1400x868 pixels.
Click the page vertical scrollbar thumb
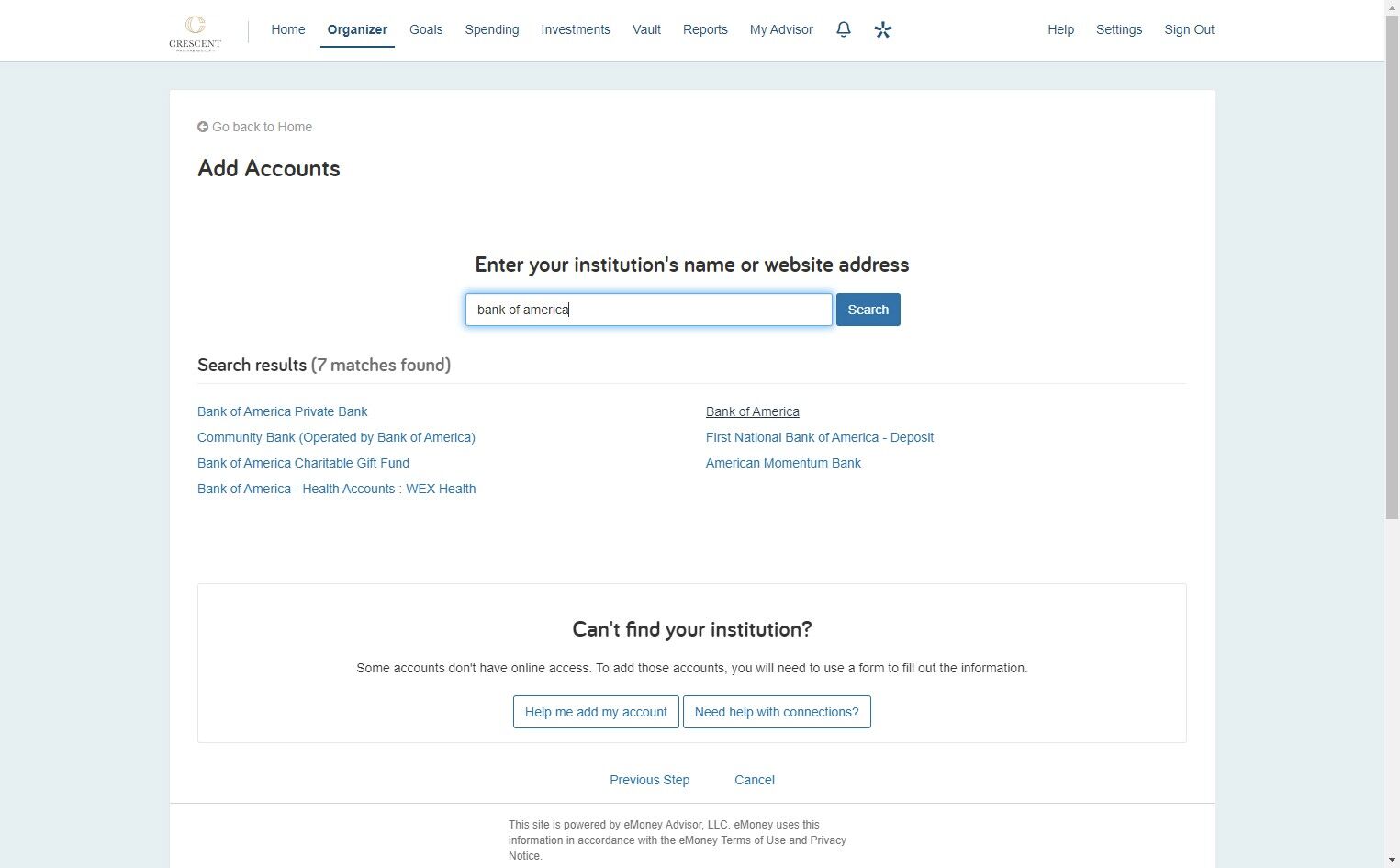coord(1392,266)
